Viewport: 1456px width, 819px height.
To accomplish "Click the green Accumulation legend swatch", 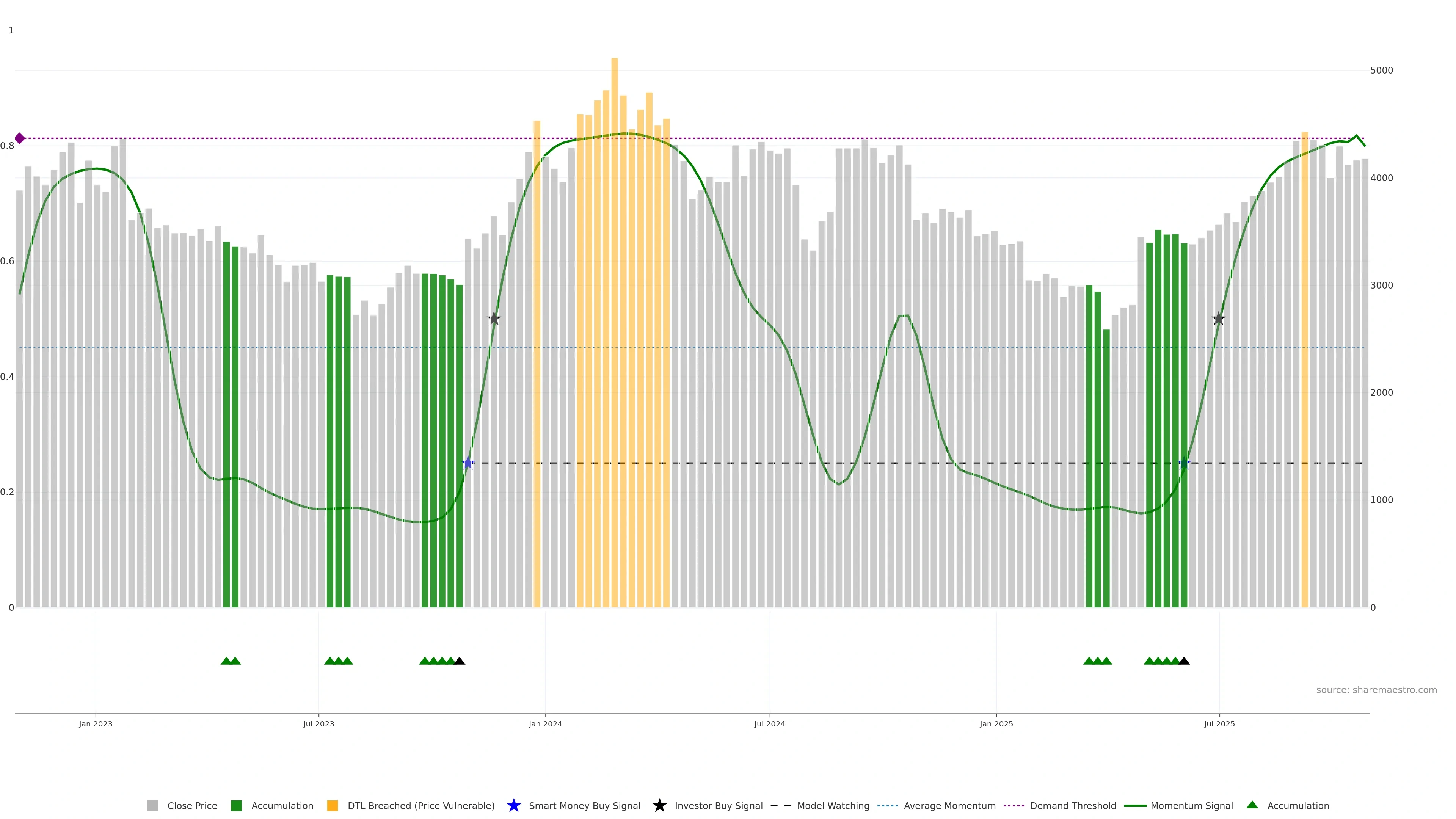I will pos(236,806).
